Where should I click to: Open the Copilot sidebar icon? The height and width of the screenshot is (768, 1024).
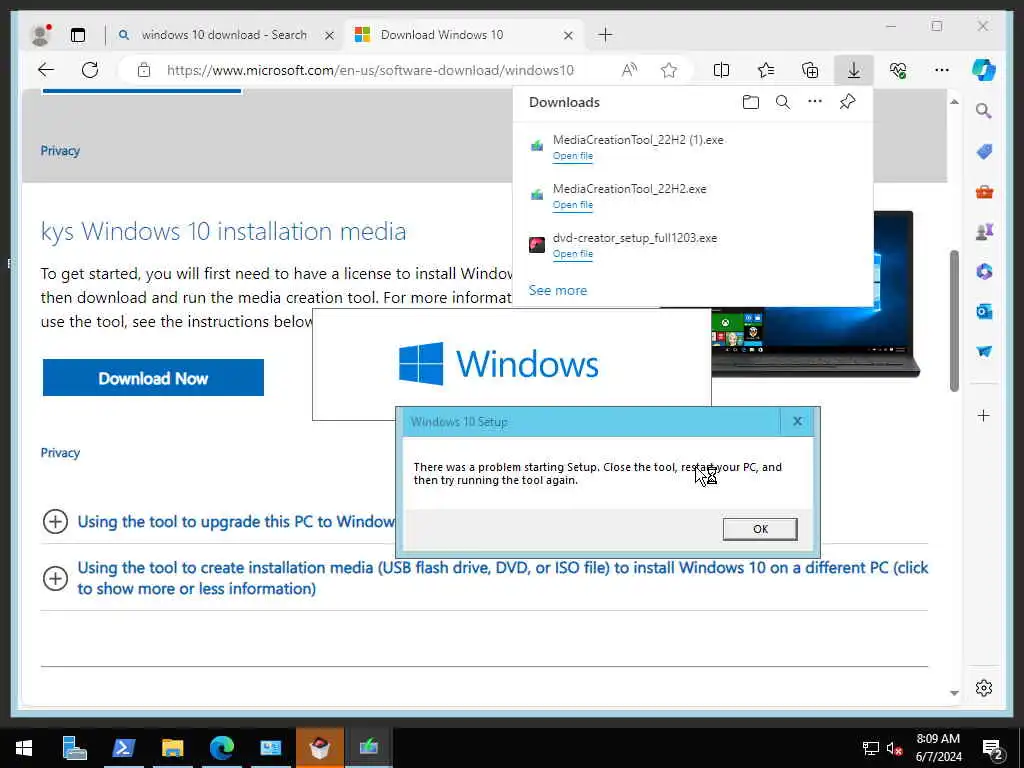coord(984,70)
